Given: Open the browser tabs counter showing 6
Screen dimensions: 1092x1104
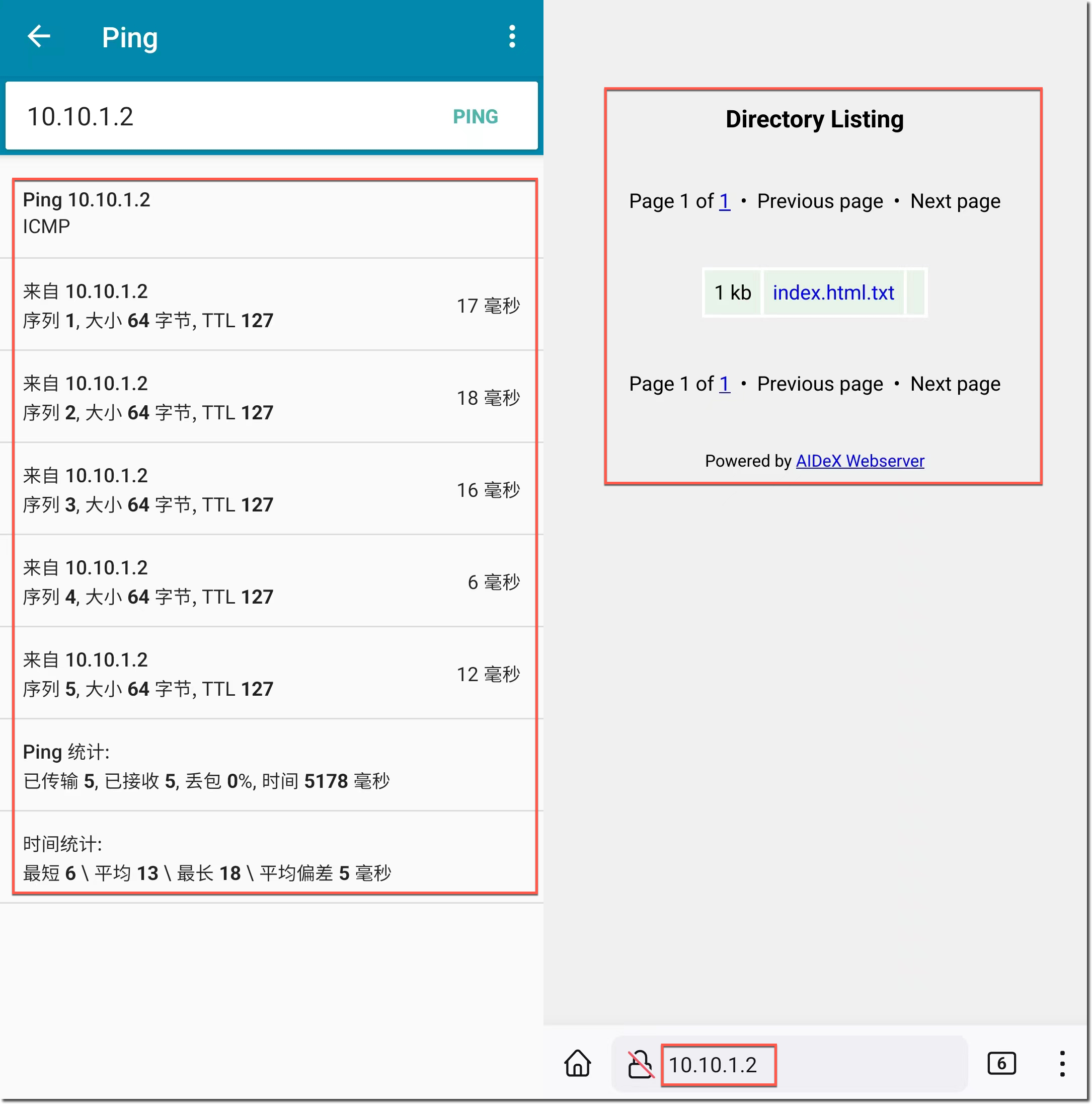Looking at the screenshot, I should coord(1001,1063).
